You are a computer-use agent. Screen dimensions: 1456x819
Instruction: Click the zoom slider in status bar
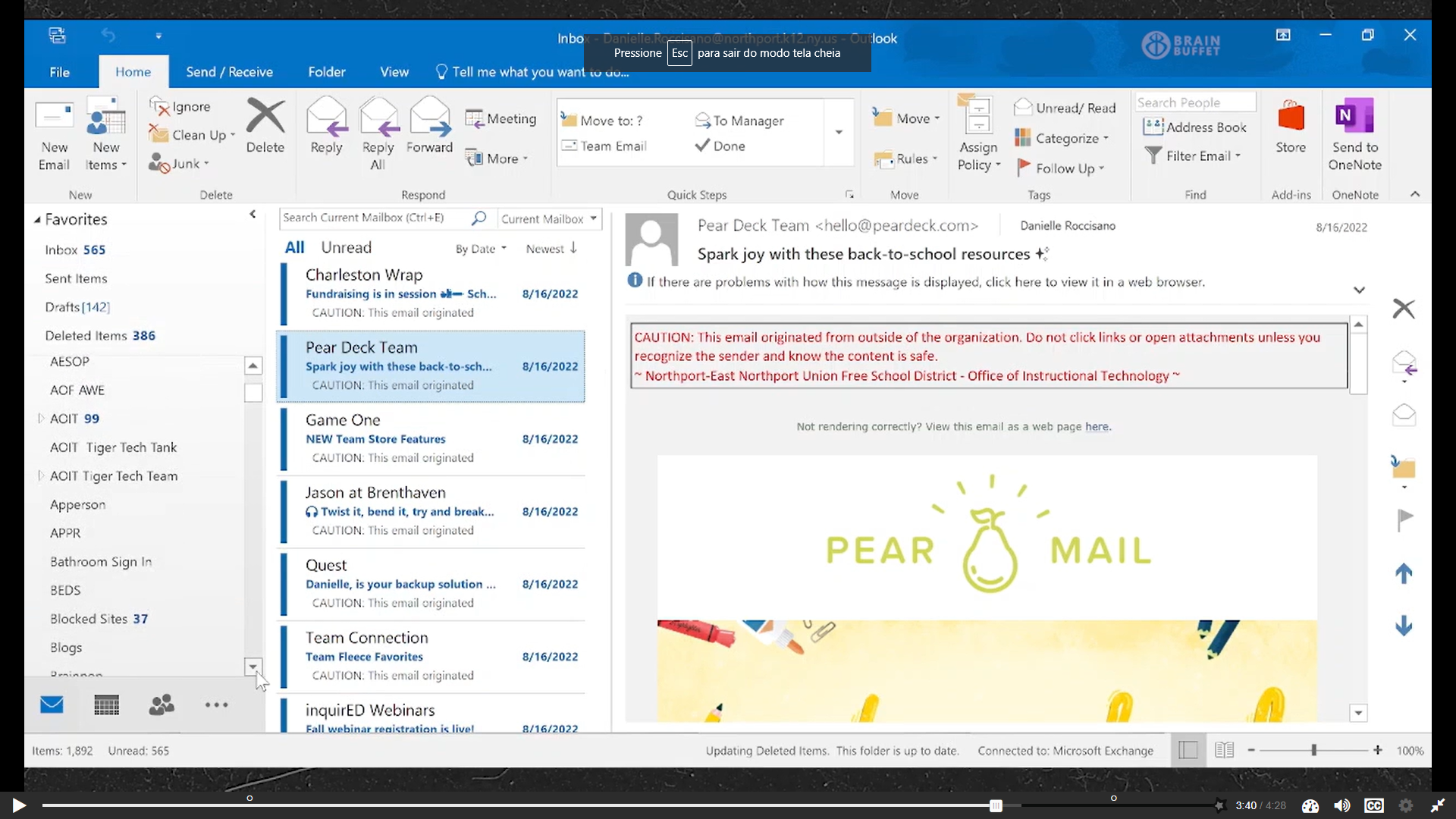[x=1313, y=750]
